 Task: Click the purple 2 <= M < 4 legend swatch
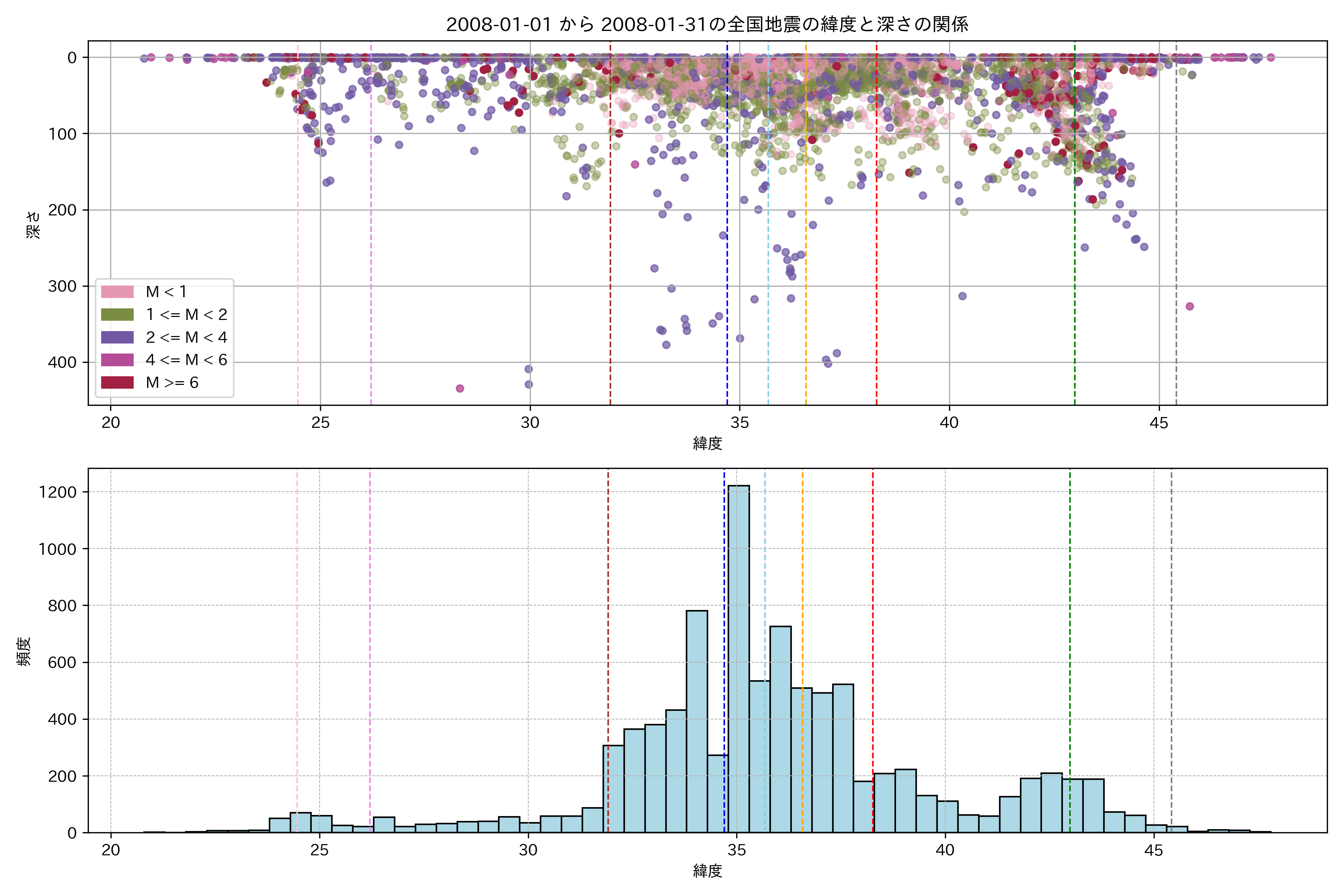click(x=117, y=338)
